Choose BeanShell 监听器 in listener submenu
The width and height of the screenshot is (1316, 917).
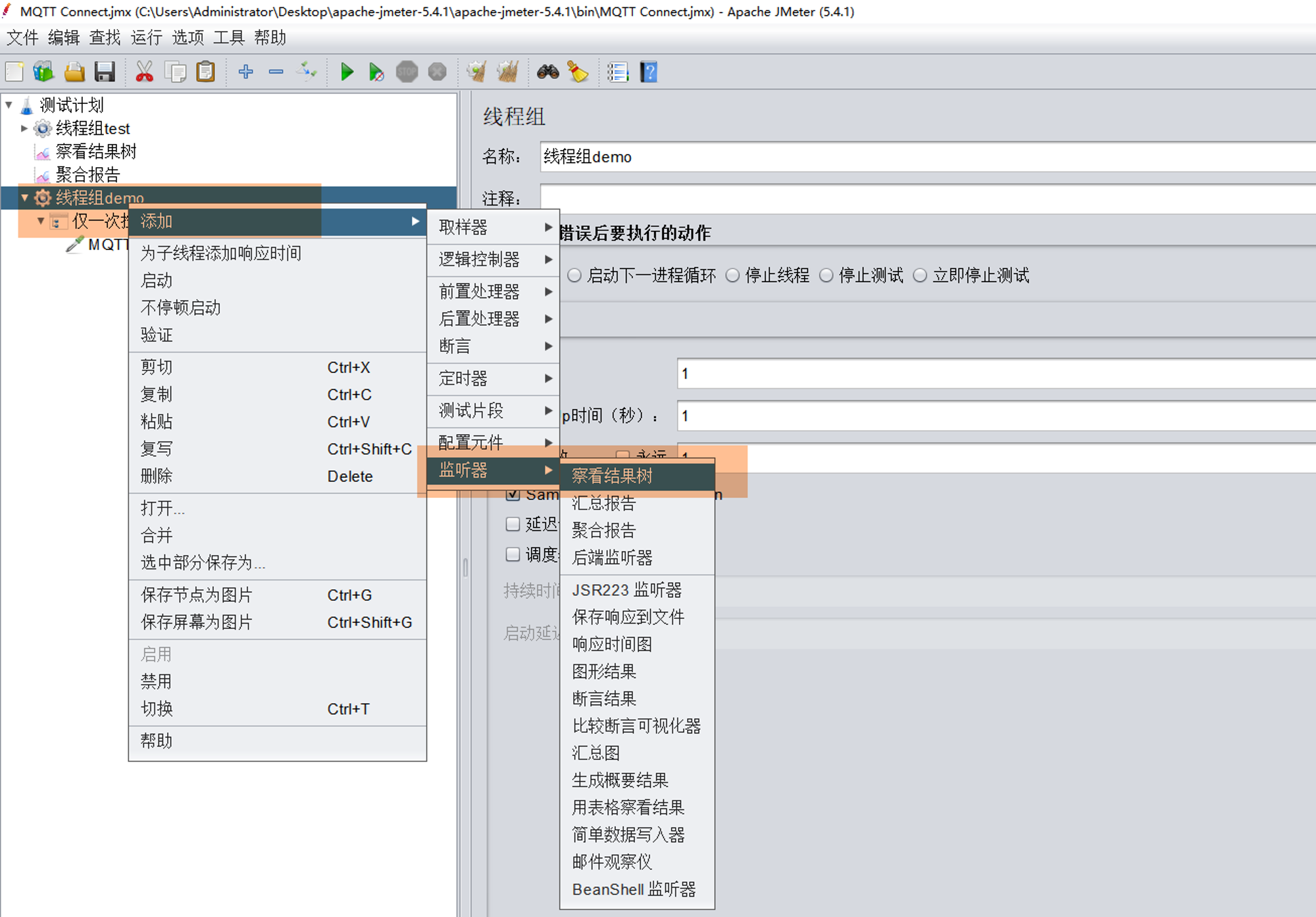637,889
